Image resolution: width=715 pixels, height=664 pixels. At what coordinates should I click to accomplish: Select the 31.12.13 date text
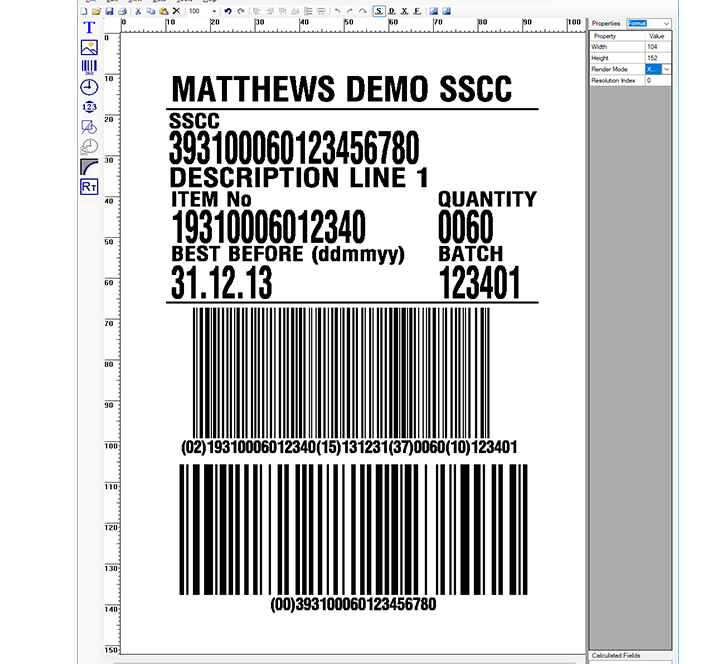(222, 283)
